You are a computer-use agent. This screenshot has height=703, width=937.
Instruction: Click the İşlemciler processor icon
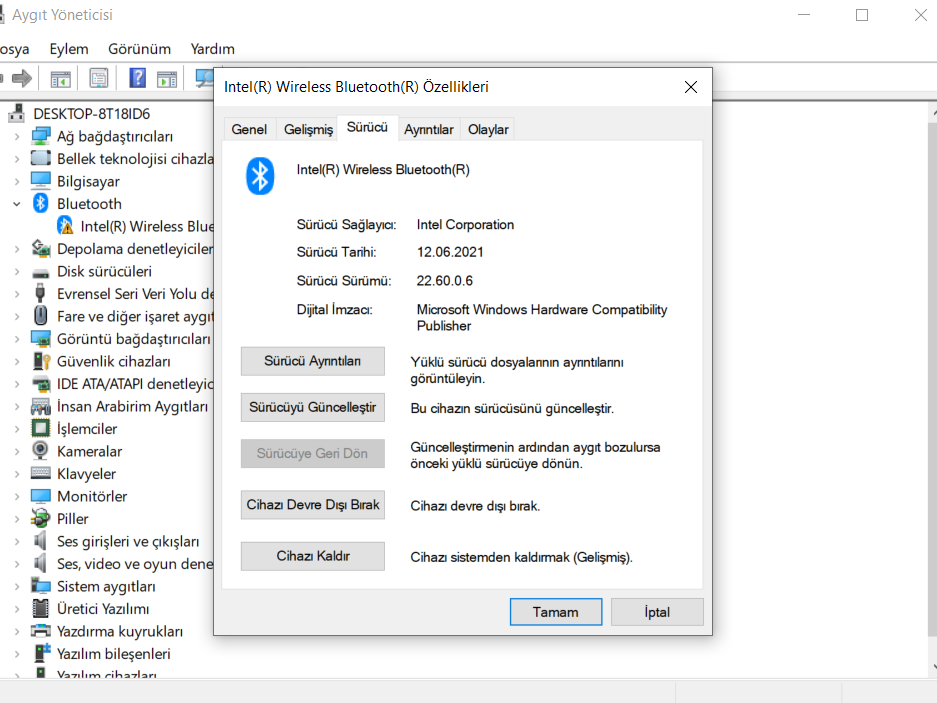(x=41, y=428)
